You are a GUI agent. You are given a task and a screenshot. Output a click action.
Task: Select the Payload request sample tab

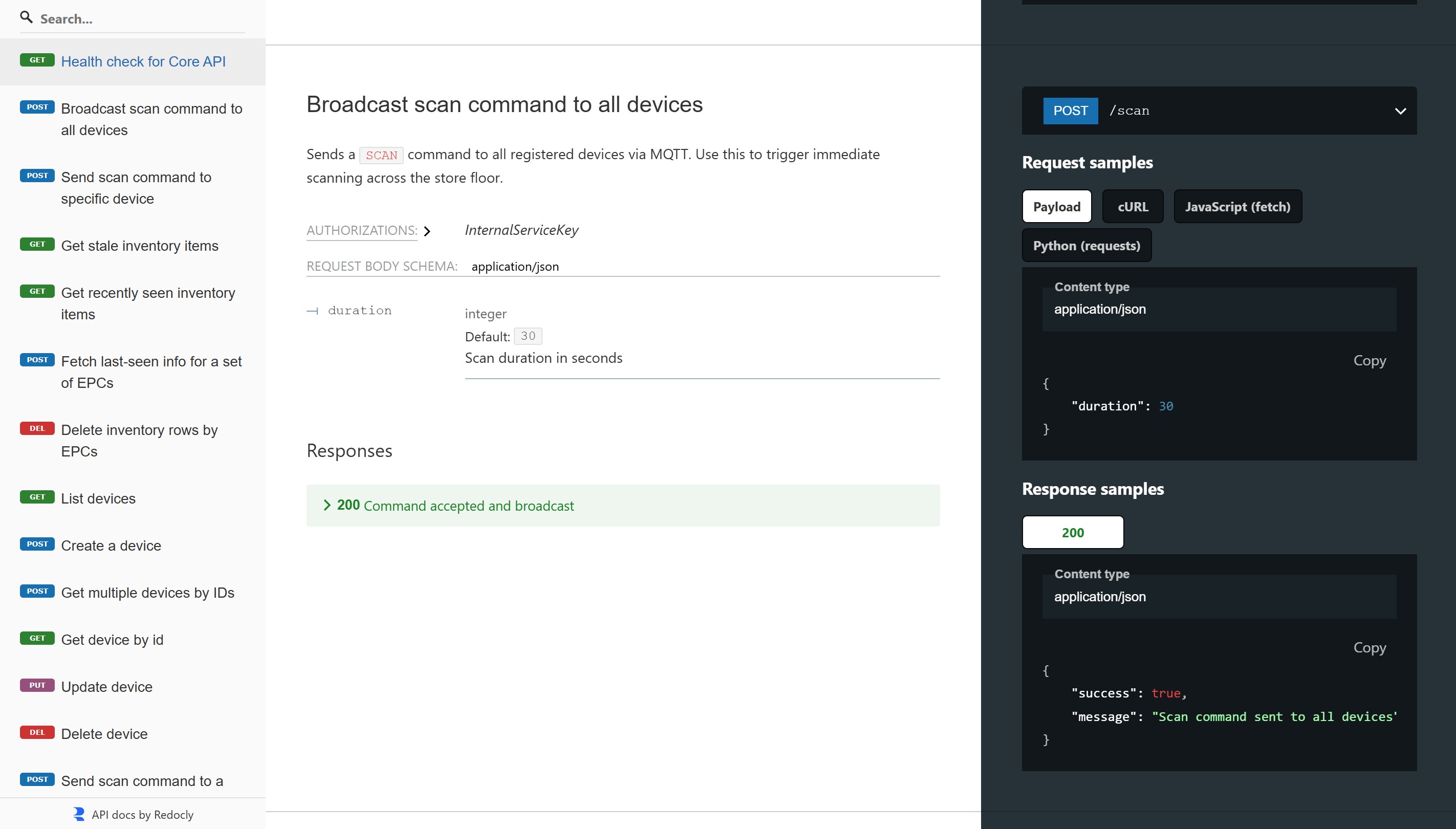(x=1057, y=207)
